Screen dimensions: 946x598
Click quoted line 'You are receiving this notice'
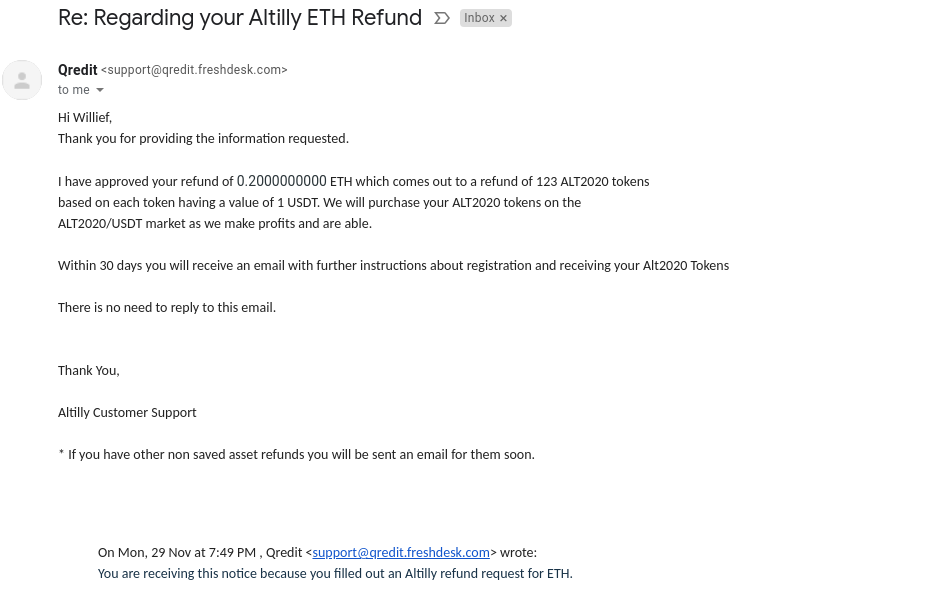click(x=334, y=574)
